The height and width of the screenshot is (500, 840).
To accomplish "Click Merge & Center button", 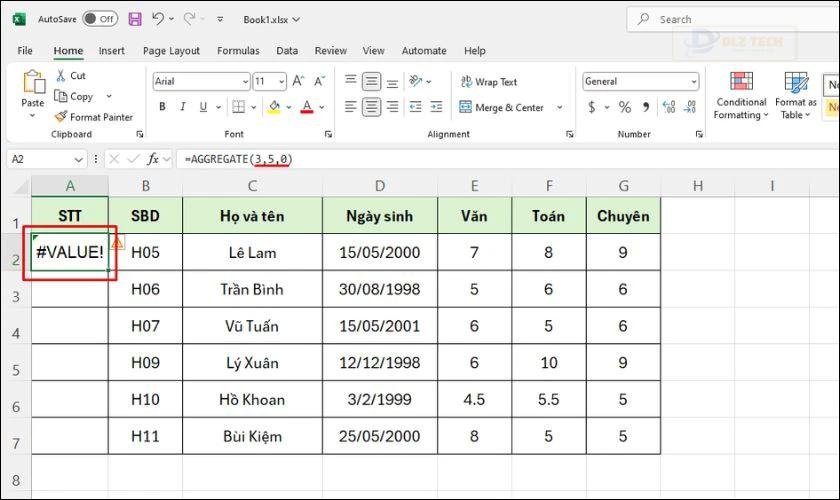I will click(x=502, y=107).
